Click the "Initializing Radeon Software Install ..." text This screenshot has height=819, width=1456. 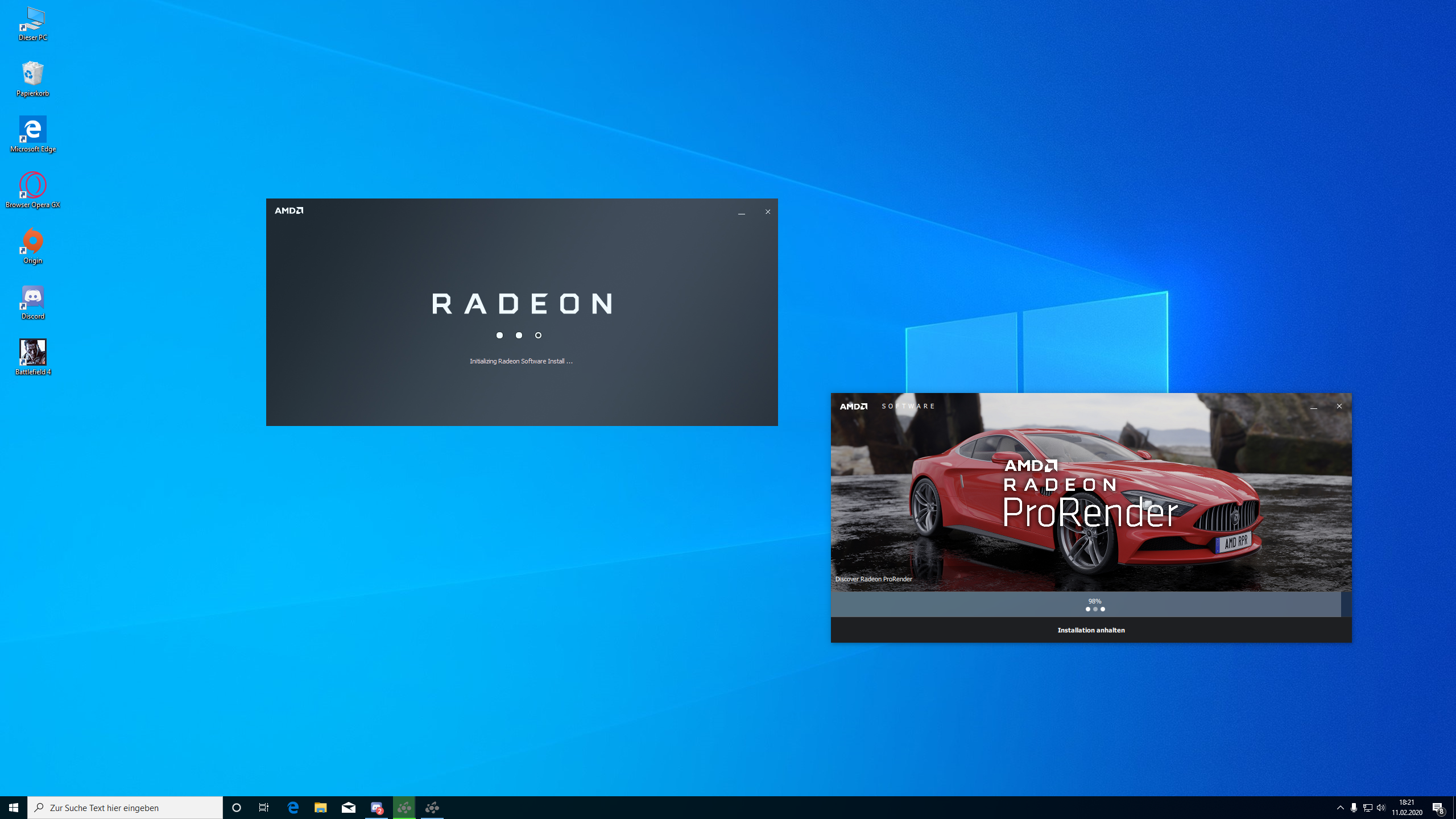[521, 361]
